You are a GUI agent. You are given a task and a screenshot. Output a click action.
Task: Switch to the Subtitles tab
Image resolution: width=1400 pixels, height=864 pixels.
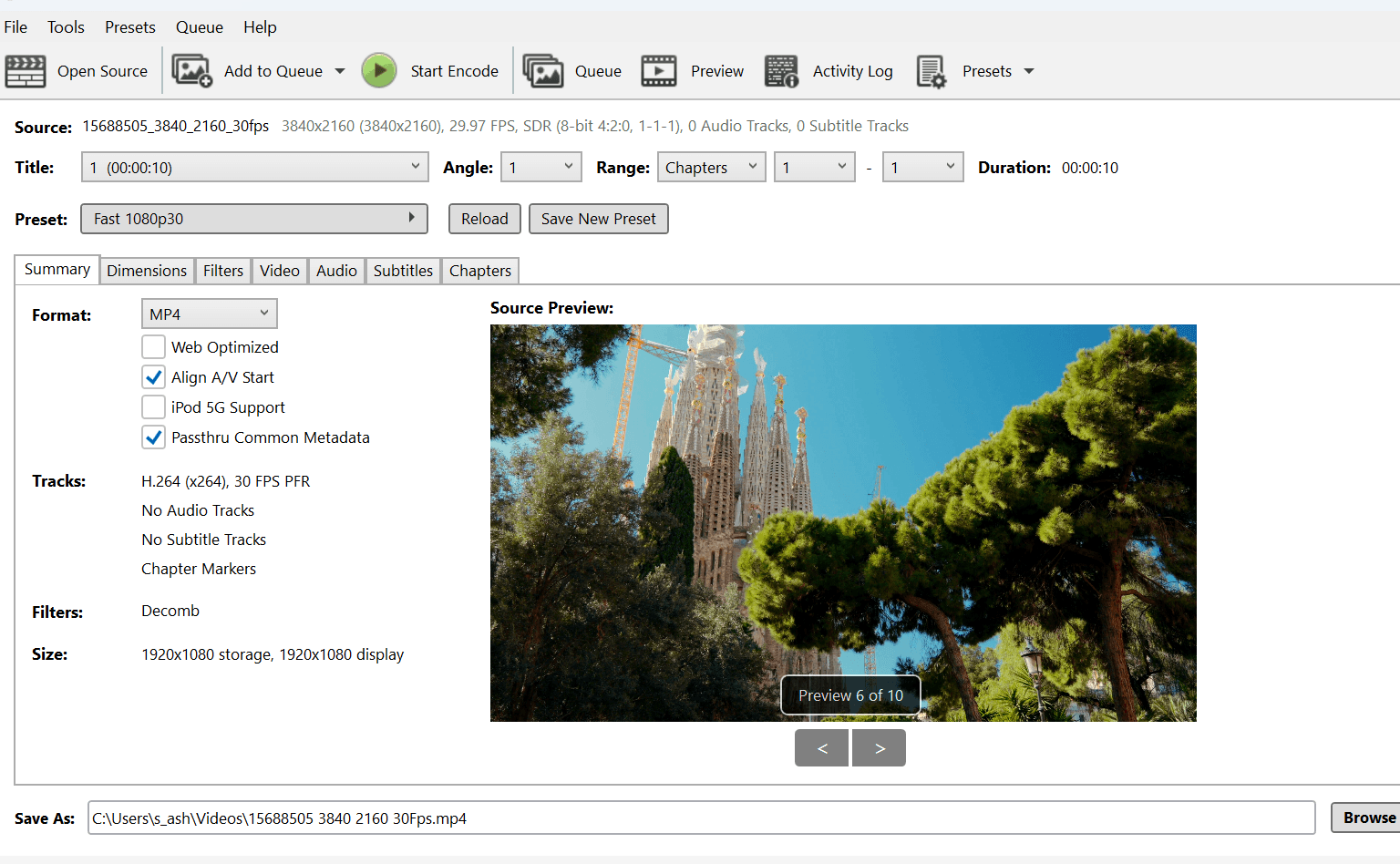(x=403, y=271)
